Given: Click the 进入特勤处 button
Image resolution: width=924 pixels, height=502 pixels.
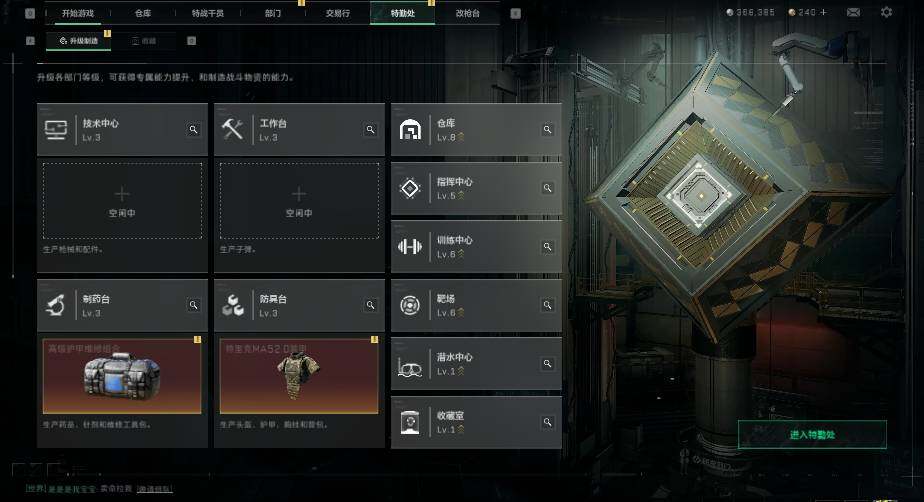Looking at the screenshot, I should tap(812, 435).
